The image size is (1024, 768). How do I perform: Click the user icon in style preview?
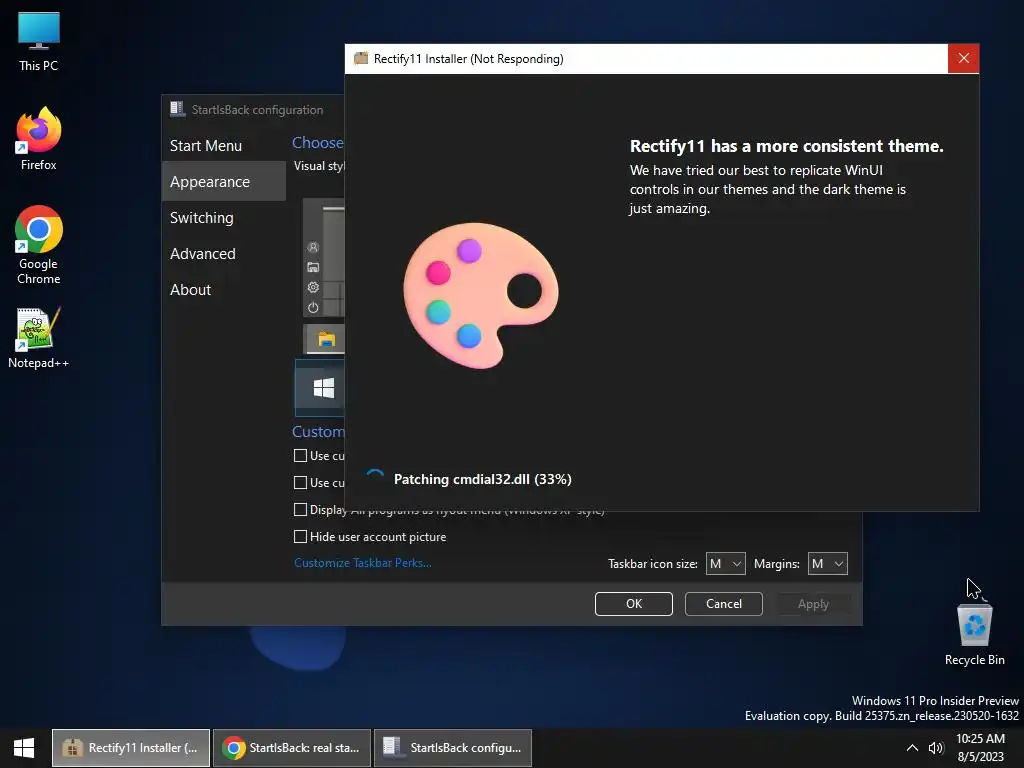click(313, 247)
